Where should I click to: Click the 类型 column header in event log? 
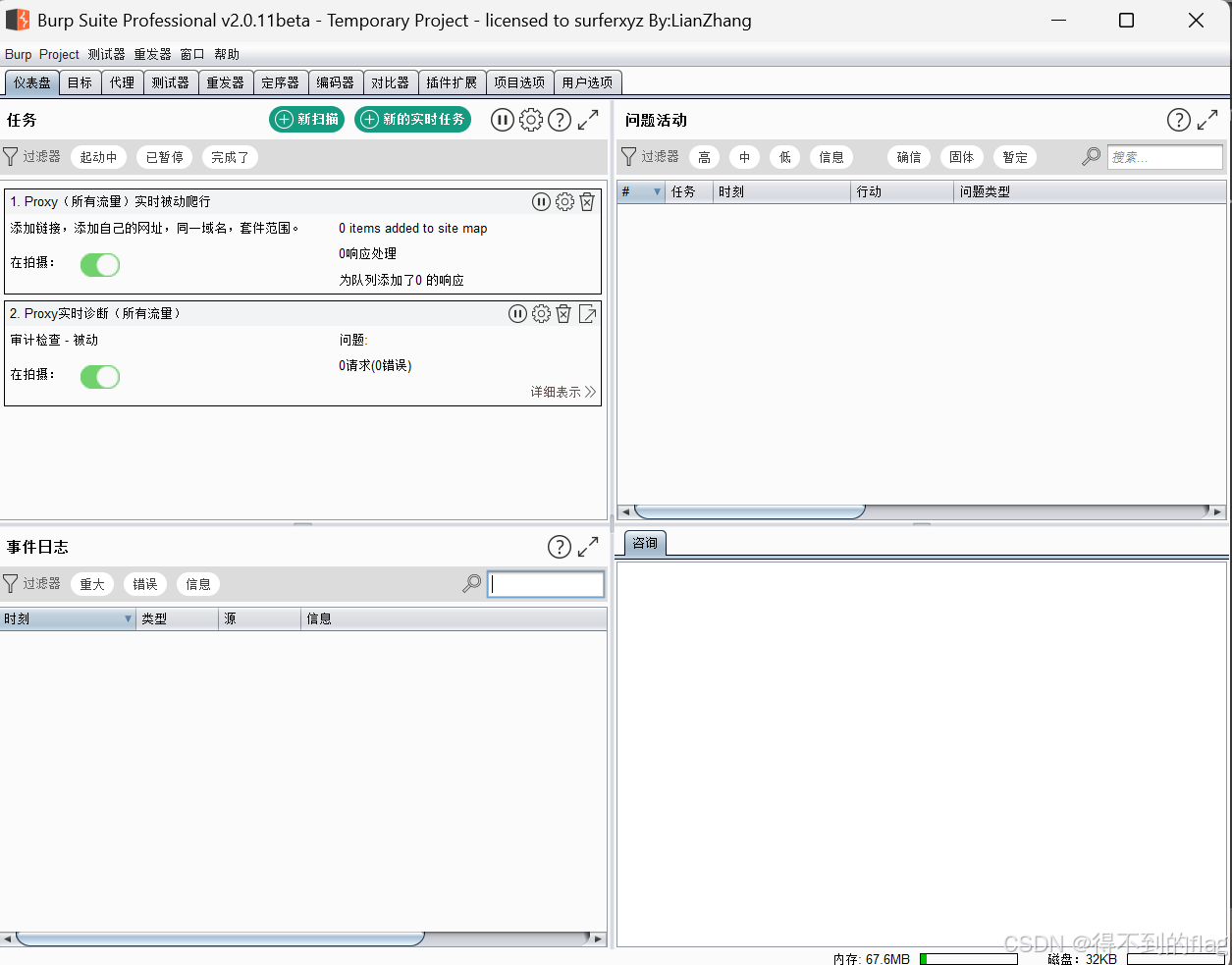pos(177,618)
